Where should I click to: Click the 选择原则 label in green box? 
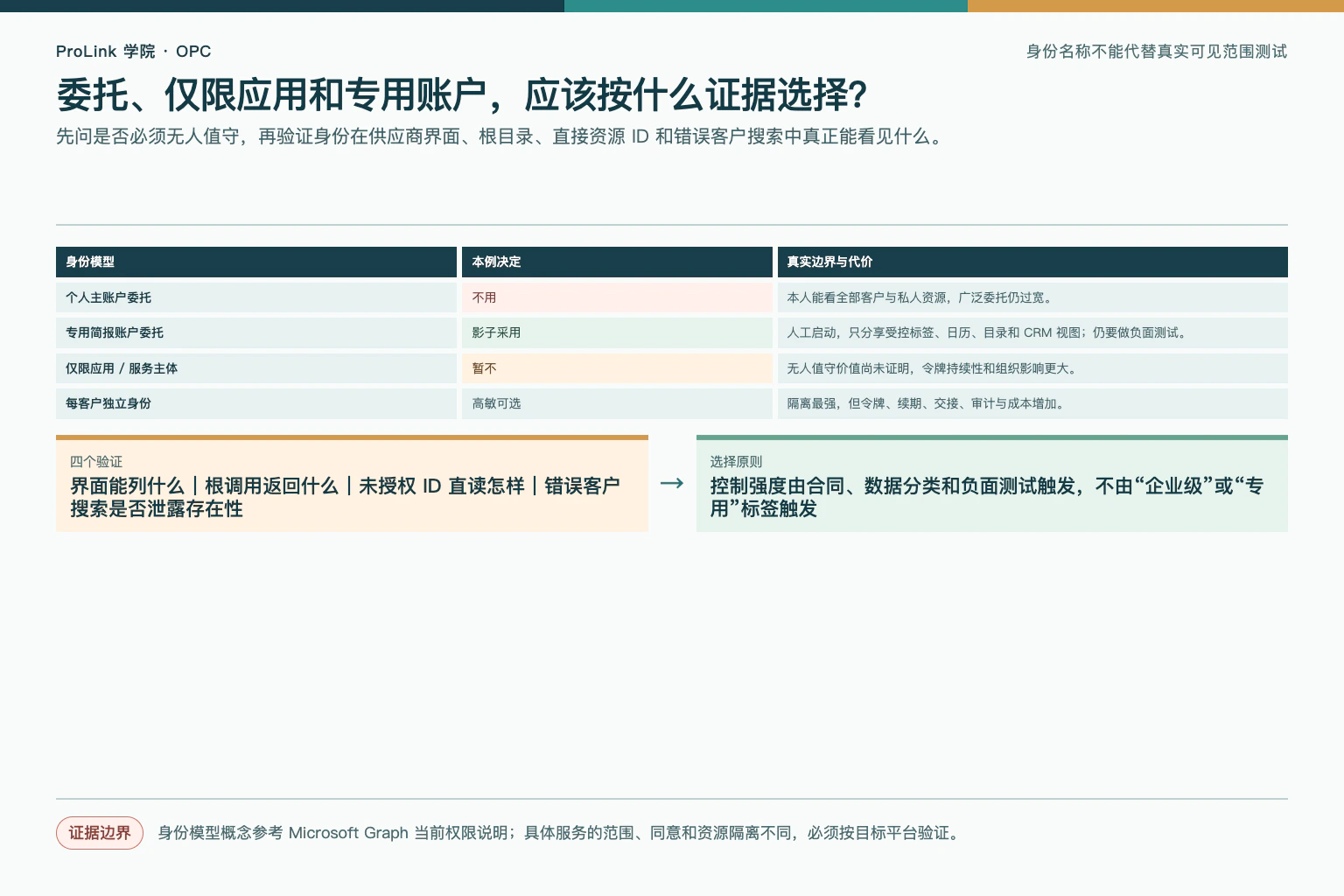click(x=736, y=461)
